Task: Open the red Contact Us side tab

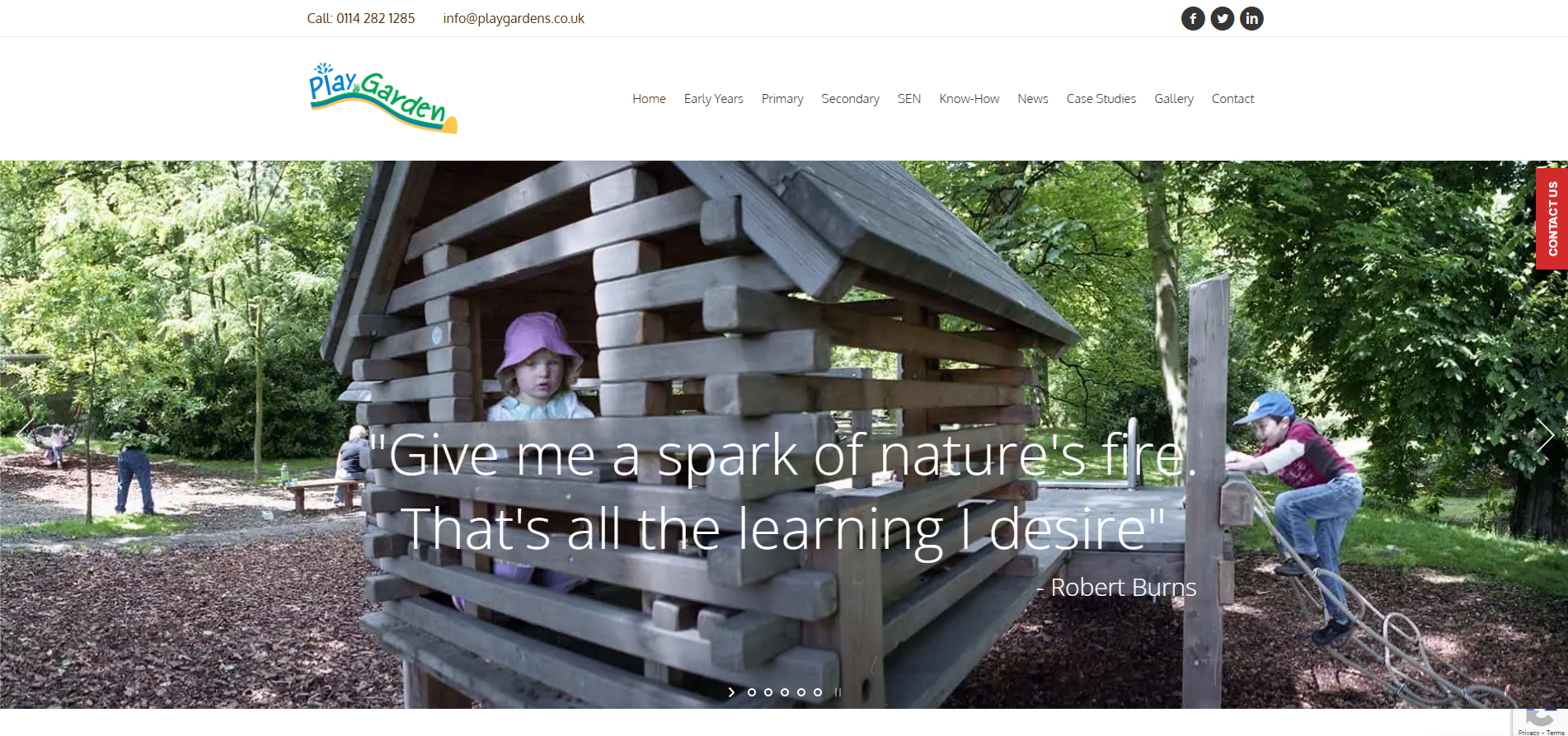Action: tap(1552, 218)
